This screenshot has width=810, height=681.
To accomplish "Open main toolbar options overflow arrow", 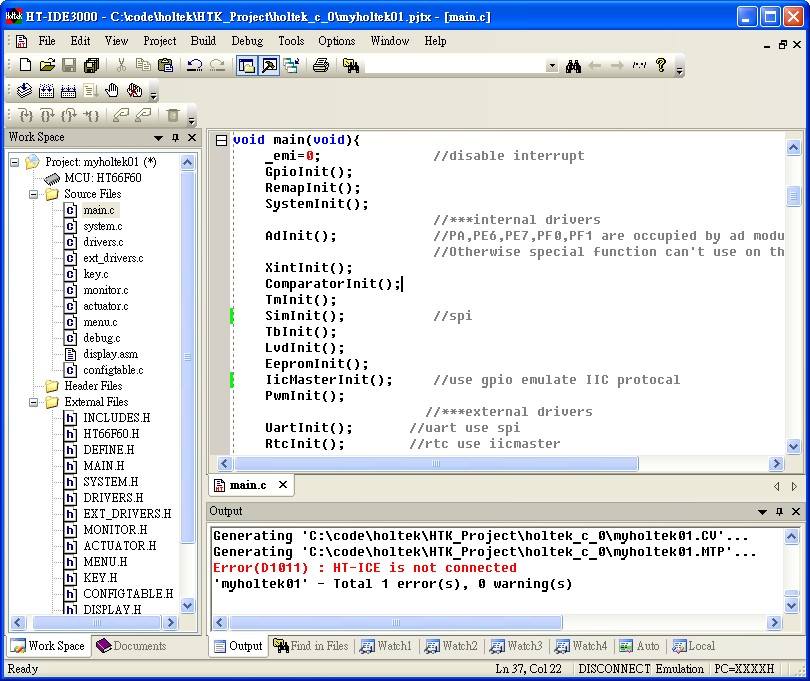I will [x=680, y=70].
